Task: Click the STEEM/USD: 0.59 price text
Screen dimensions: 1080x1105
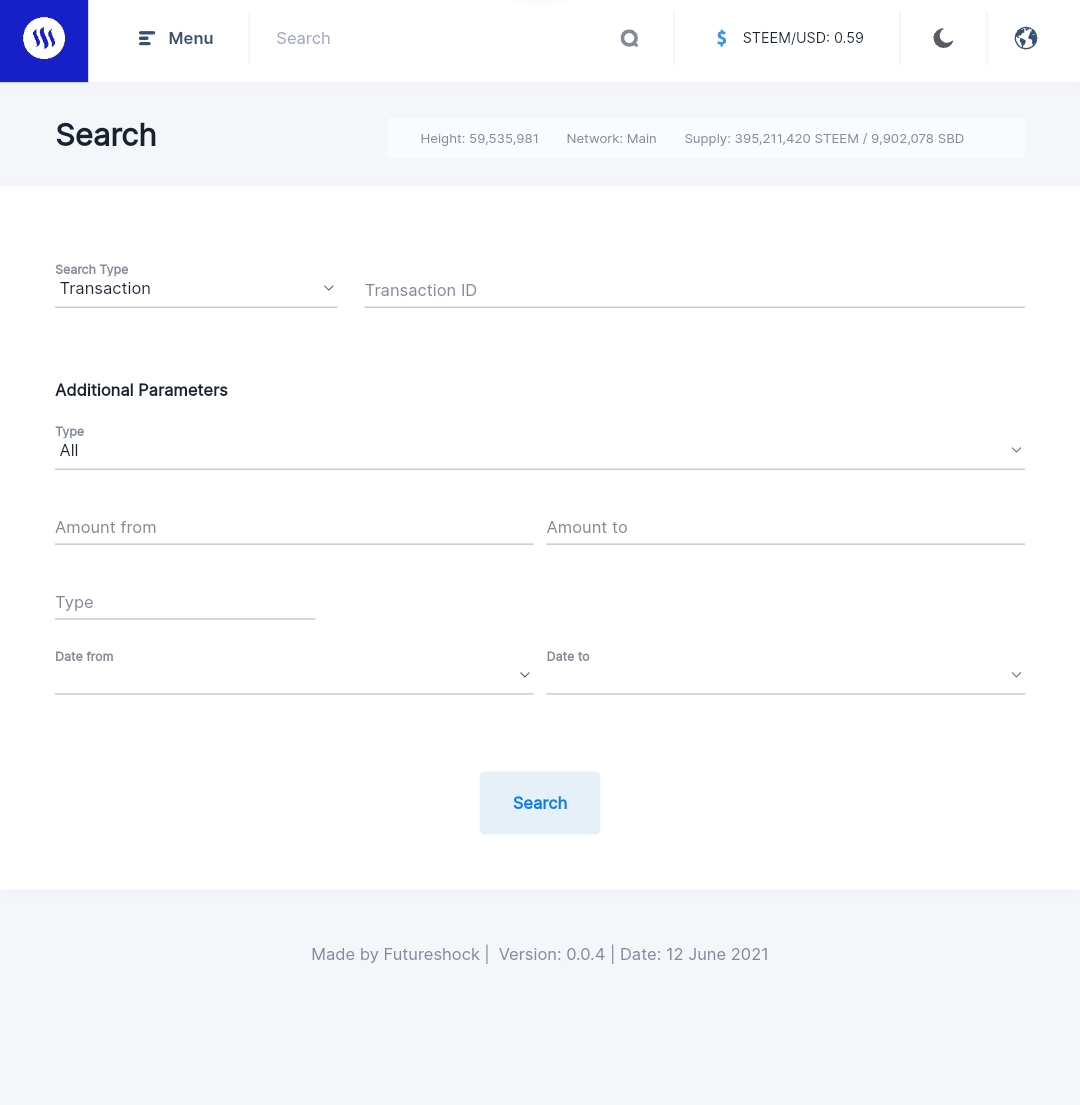Action: coord(802,38)
